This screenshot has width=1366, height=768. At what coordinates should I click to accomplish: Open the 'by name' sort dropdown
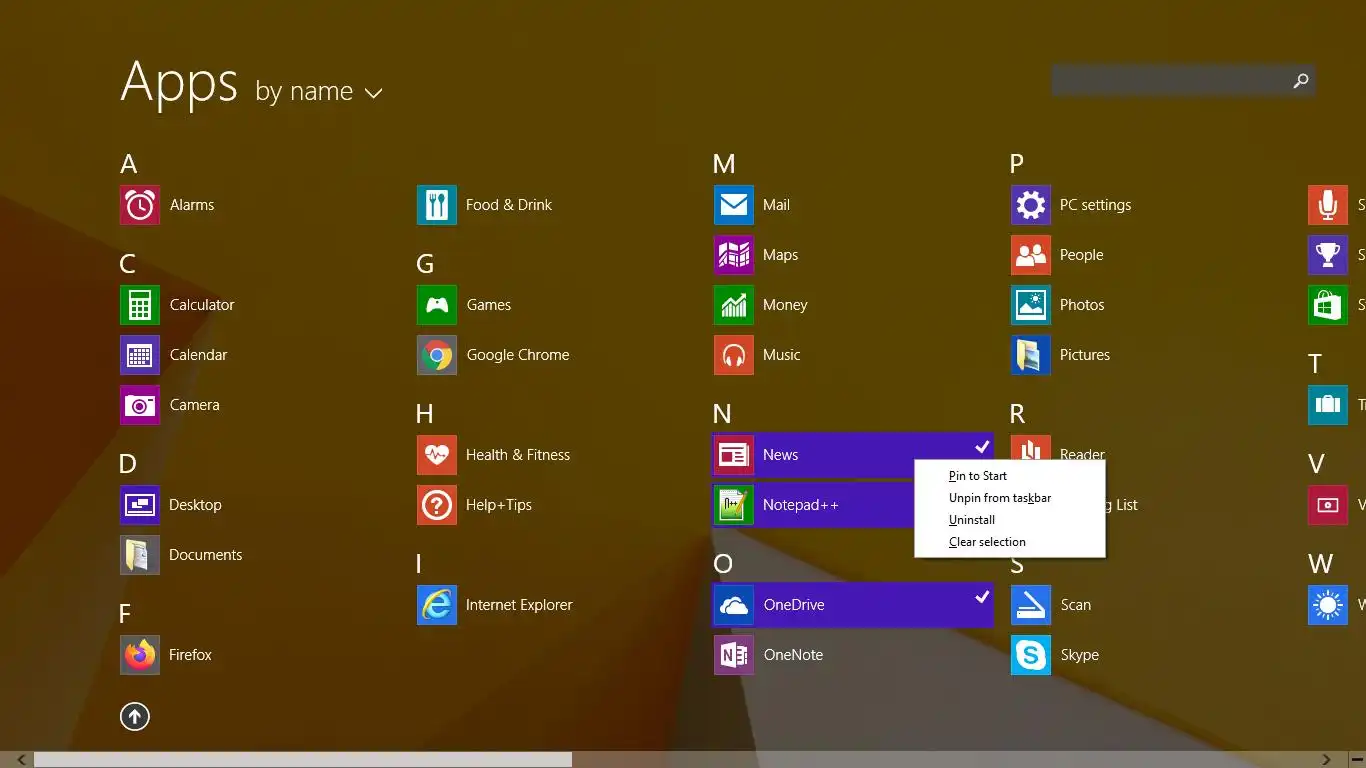319,92
